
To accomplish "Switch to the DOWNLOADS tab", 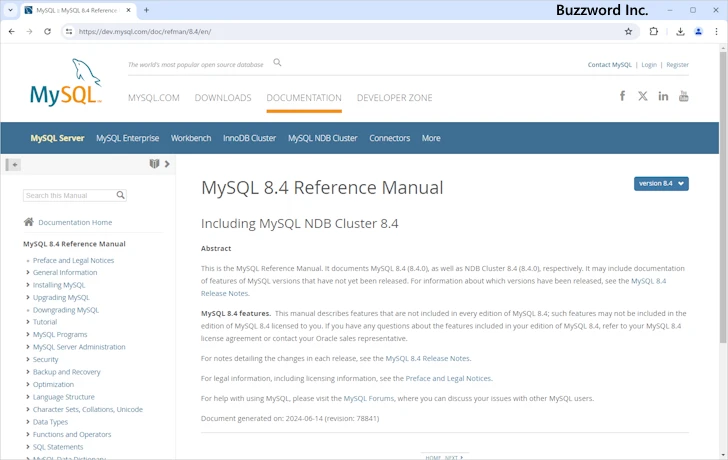I will click(223, 98).
